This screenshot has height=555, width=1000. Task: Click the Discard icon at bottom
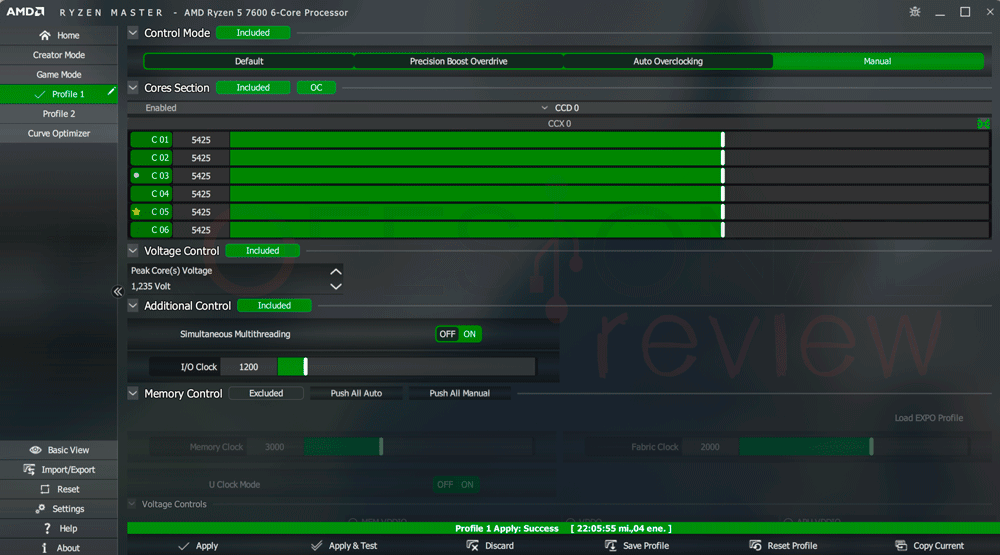(x=472, y=545)
